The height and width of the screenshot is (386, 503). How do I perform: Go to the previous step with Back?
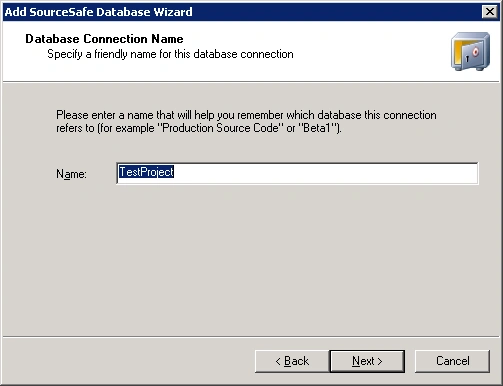[292, 361]
